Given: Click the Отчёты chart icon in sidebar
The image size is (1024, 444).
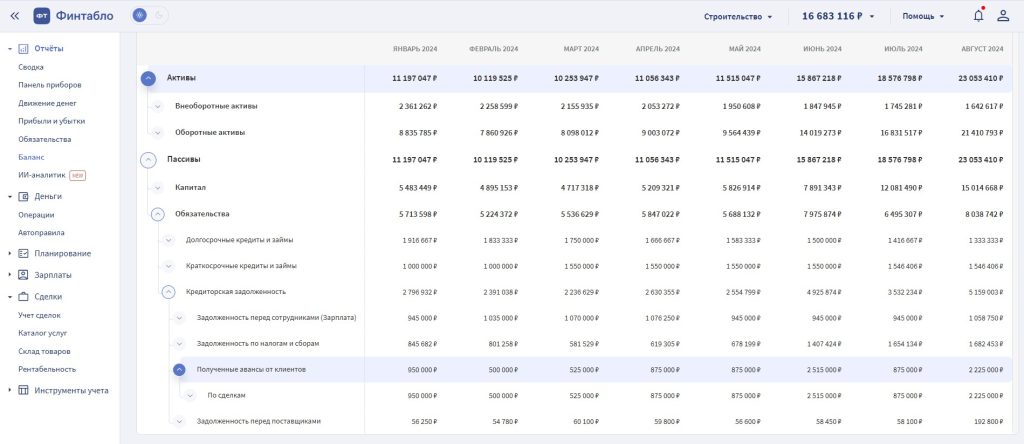Looking at the screenshot, I should coord(24,48).
